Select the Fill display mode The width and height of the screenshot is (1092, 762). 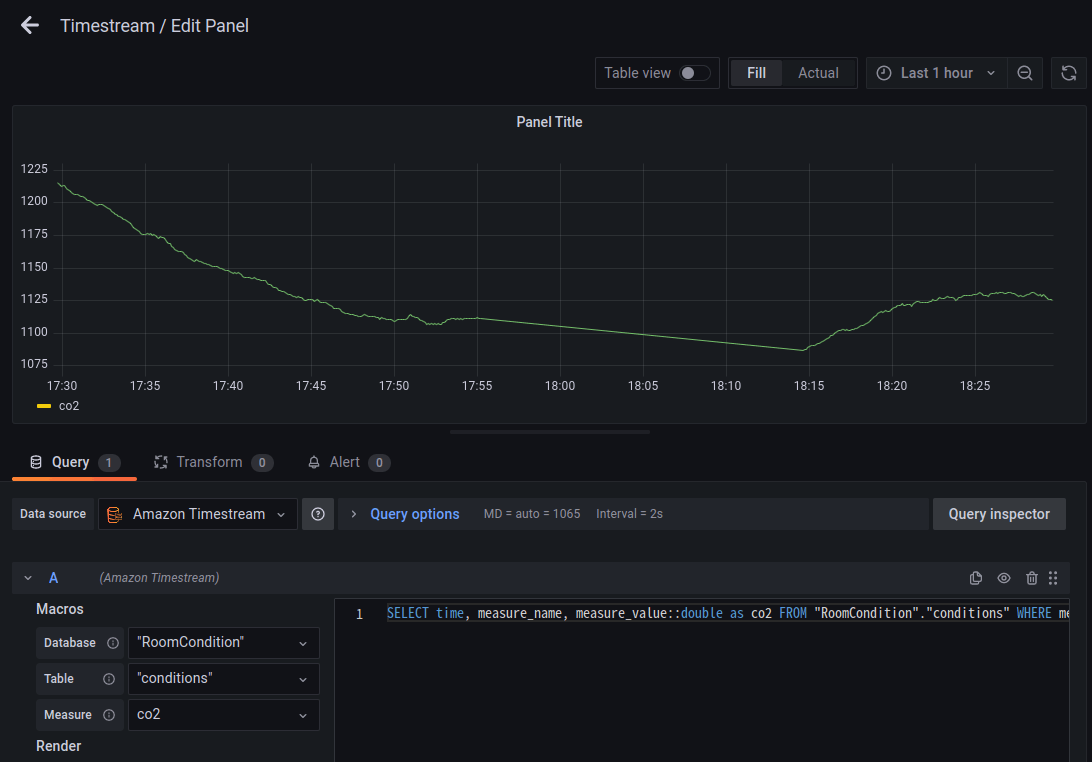click(756, 73)
